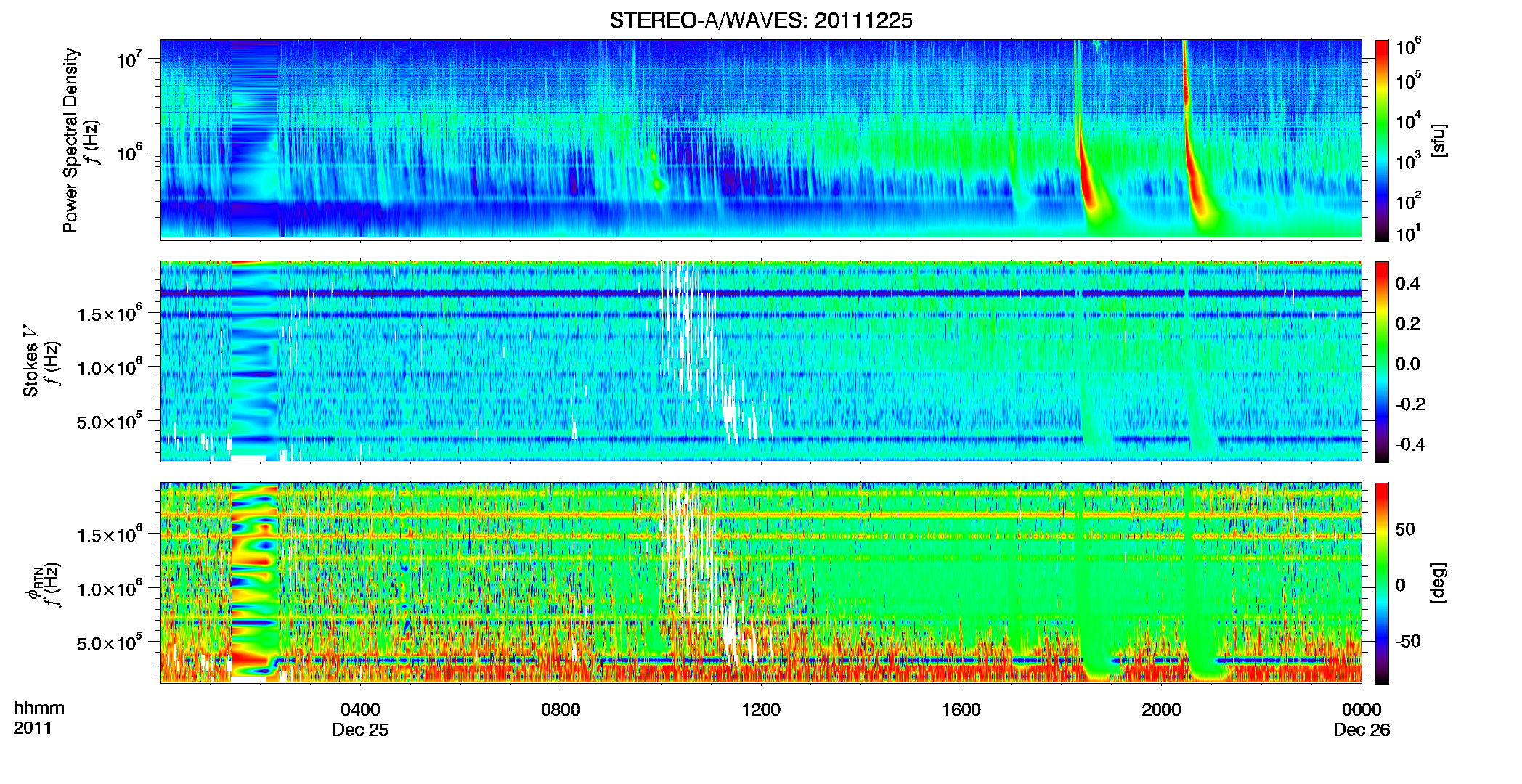Click the degree angle colorbar

[1382, 583]
